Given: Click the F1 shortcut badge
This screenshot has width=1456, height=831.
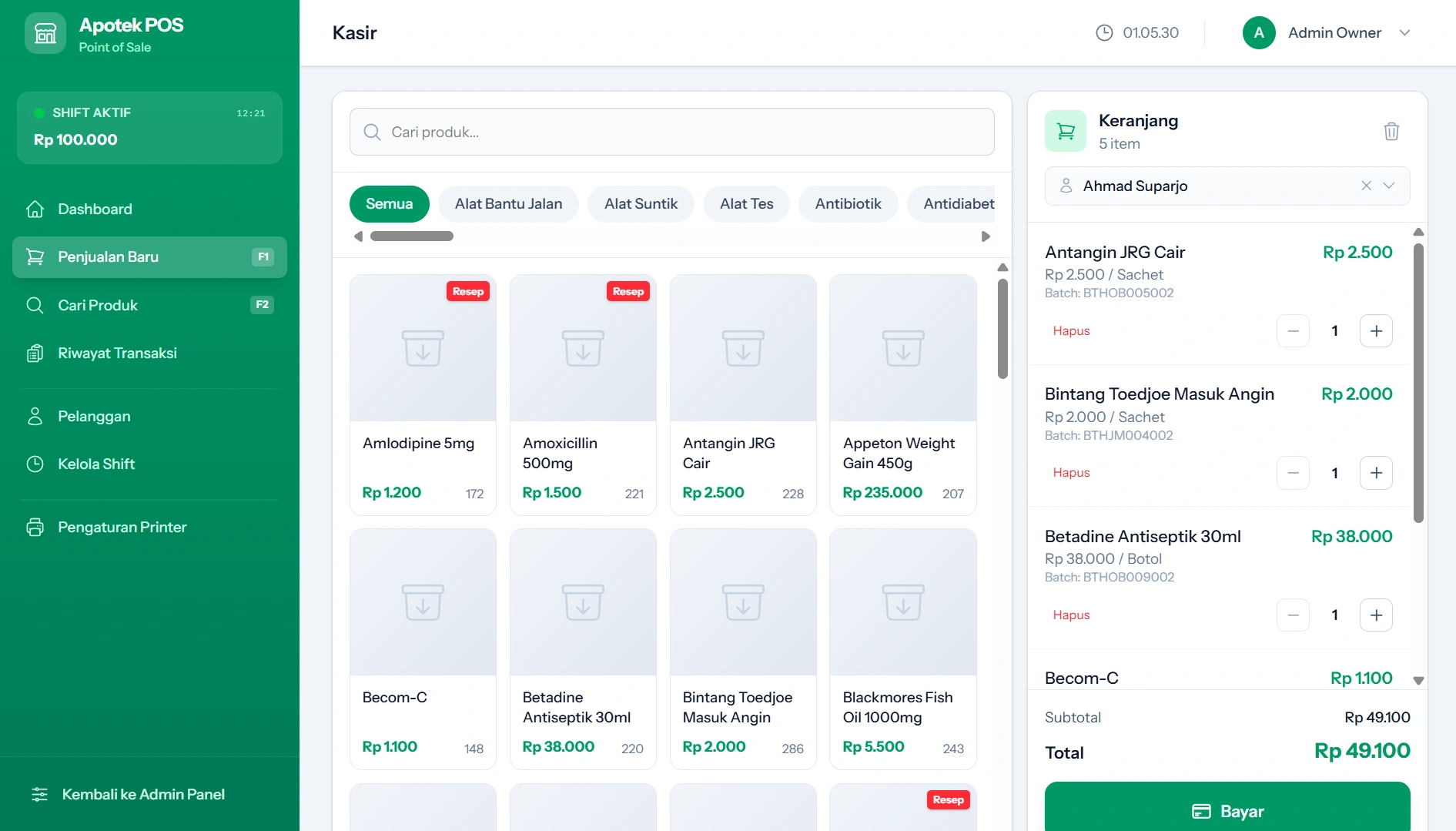Looking at the screenshot, I should click(x=263, y=257).
